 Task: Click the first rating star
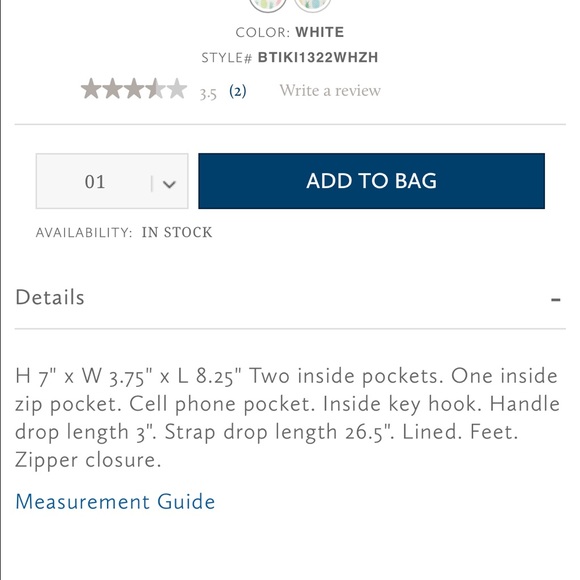[x=91, y=89]
